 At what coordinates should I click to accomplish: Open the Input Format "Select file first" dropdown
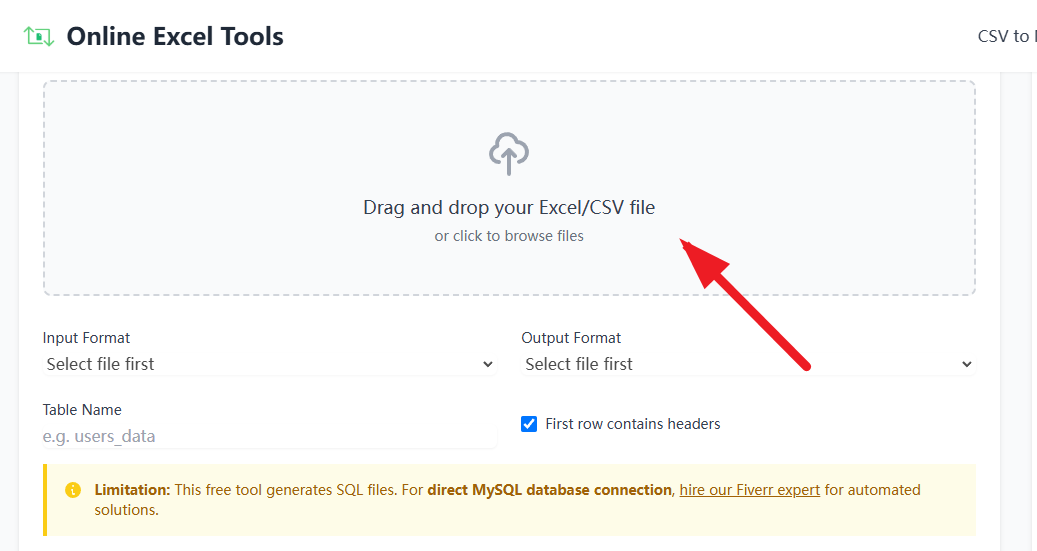[x=269, y=364]
